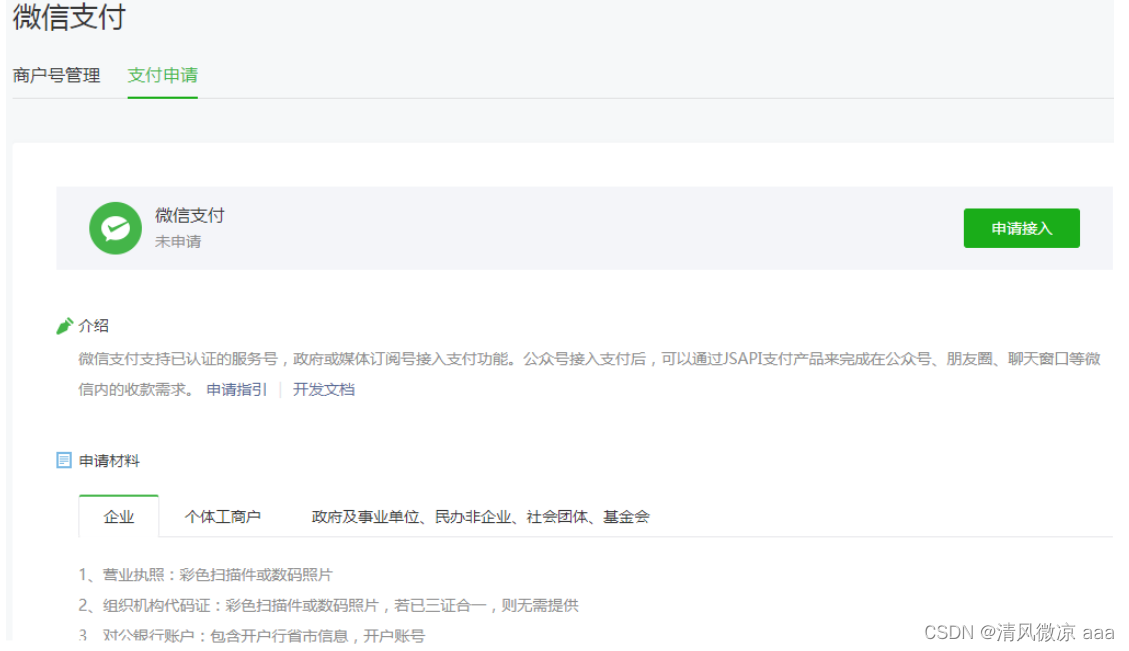Click the 营业执照 requirement line
This screenshot has width=1129, height=651.
[x=205, y=575]
